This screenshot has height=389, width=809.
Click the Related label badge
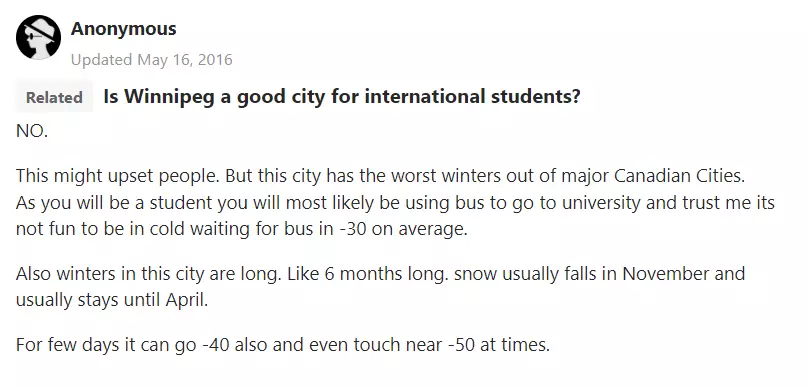coord(54,97)
